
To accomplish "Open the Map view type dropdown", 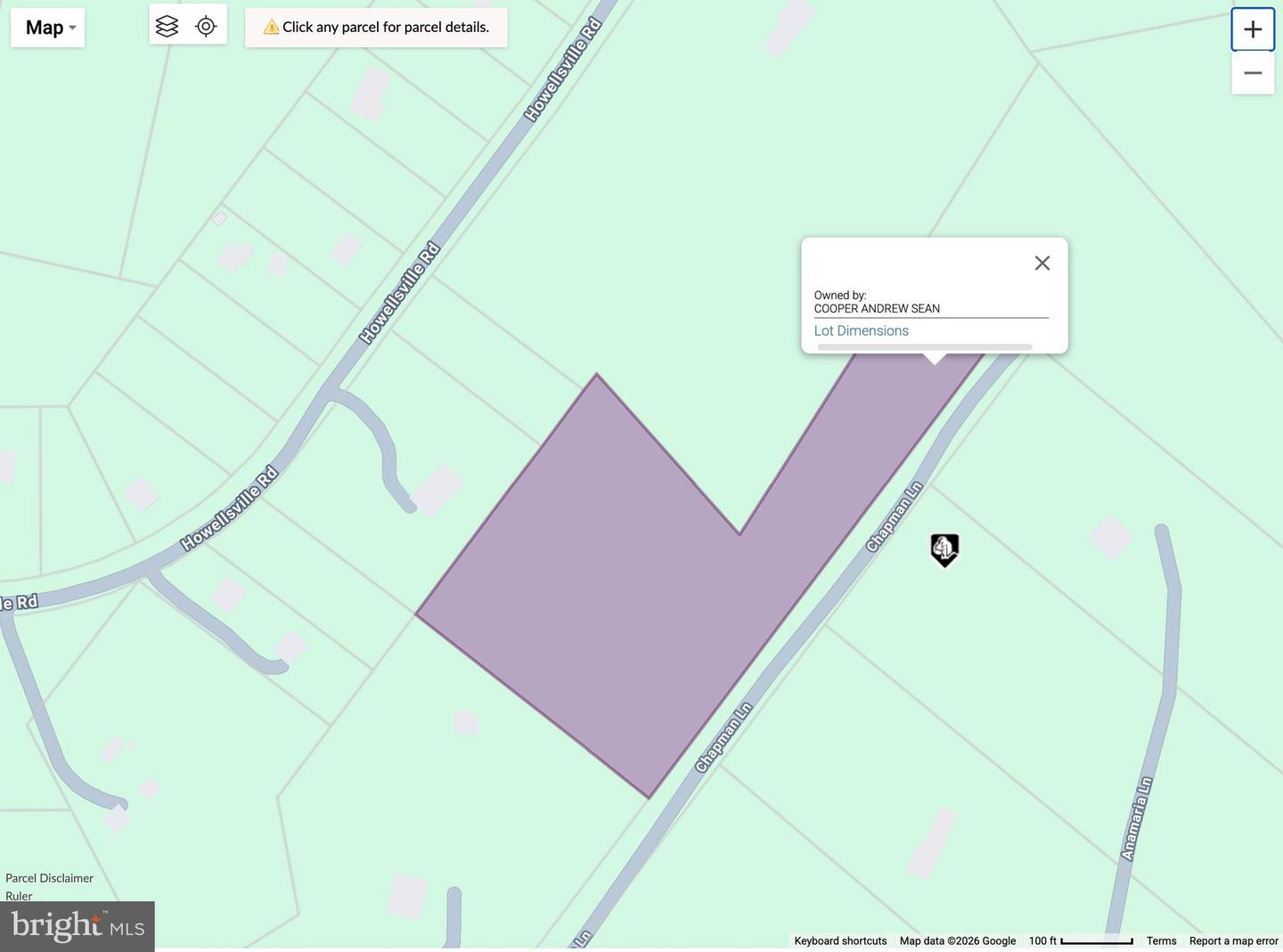I will [46, 27].
